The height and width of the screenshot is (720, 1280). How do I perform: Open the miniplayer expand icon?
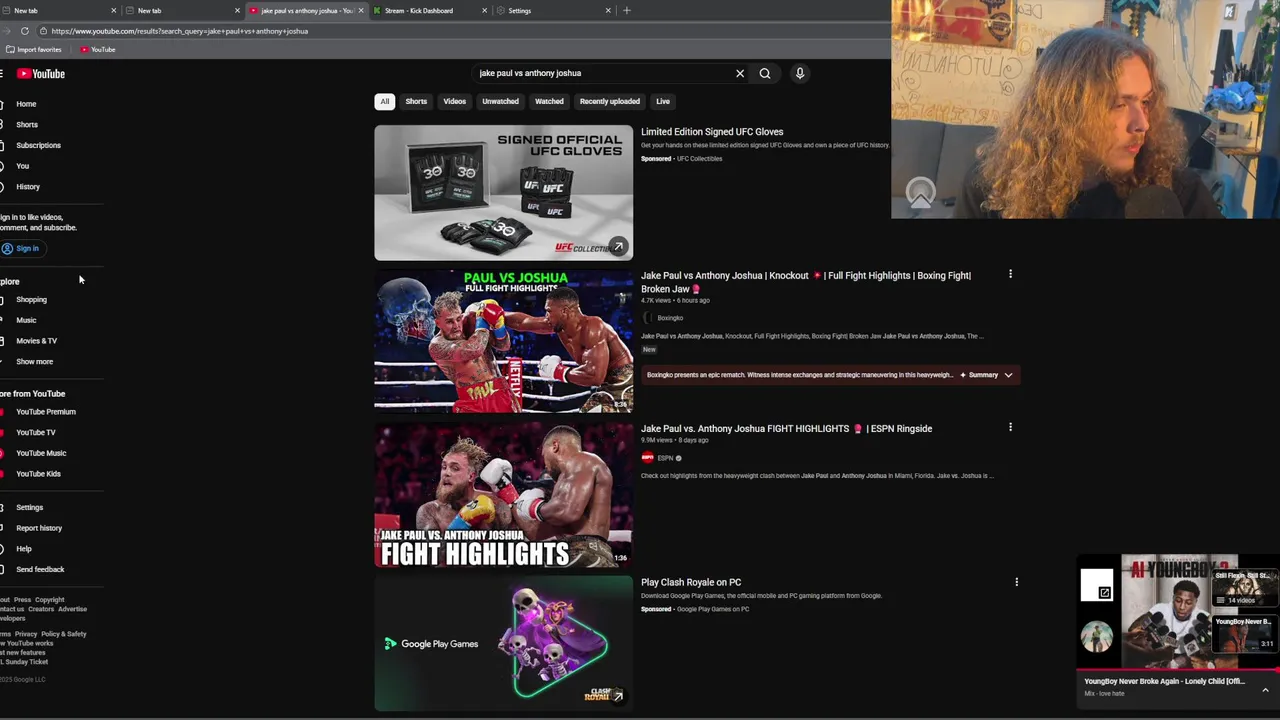[1104, 592]
